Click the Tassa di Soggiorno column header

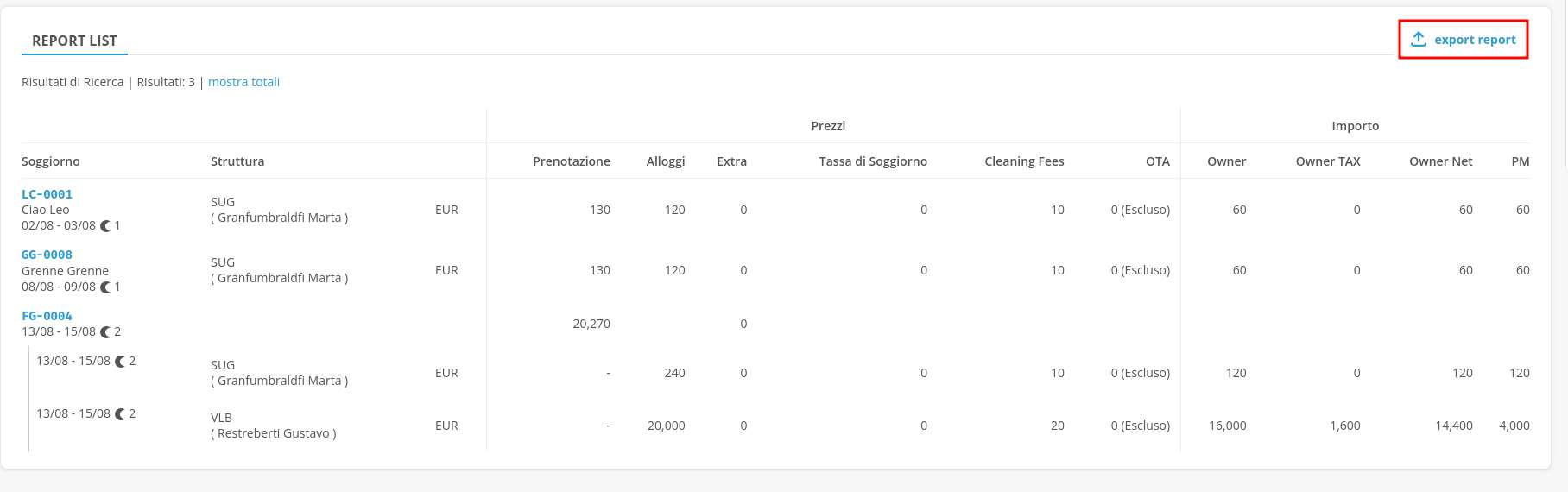(x=872, y=161)
